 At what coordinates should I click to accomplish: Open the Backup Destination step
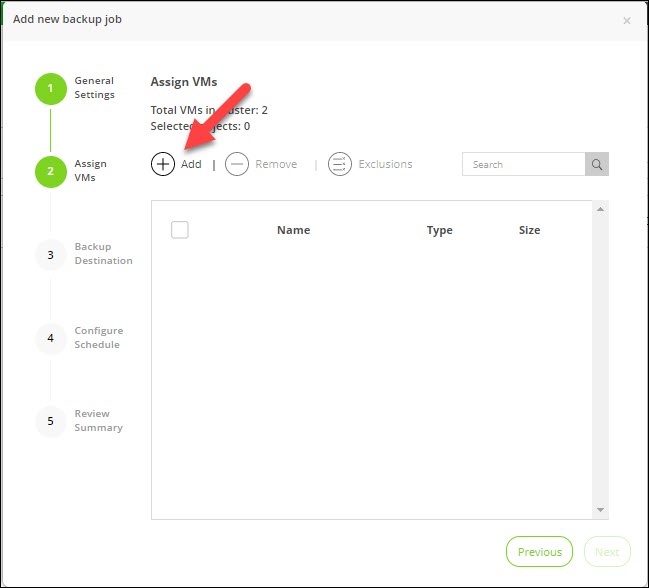(103, 254)
